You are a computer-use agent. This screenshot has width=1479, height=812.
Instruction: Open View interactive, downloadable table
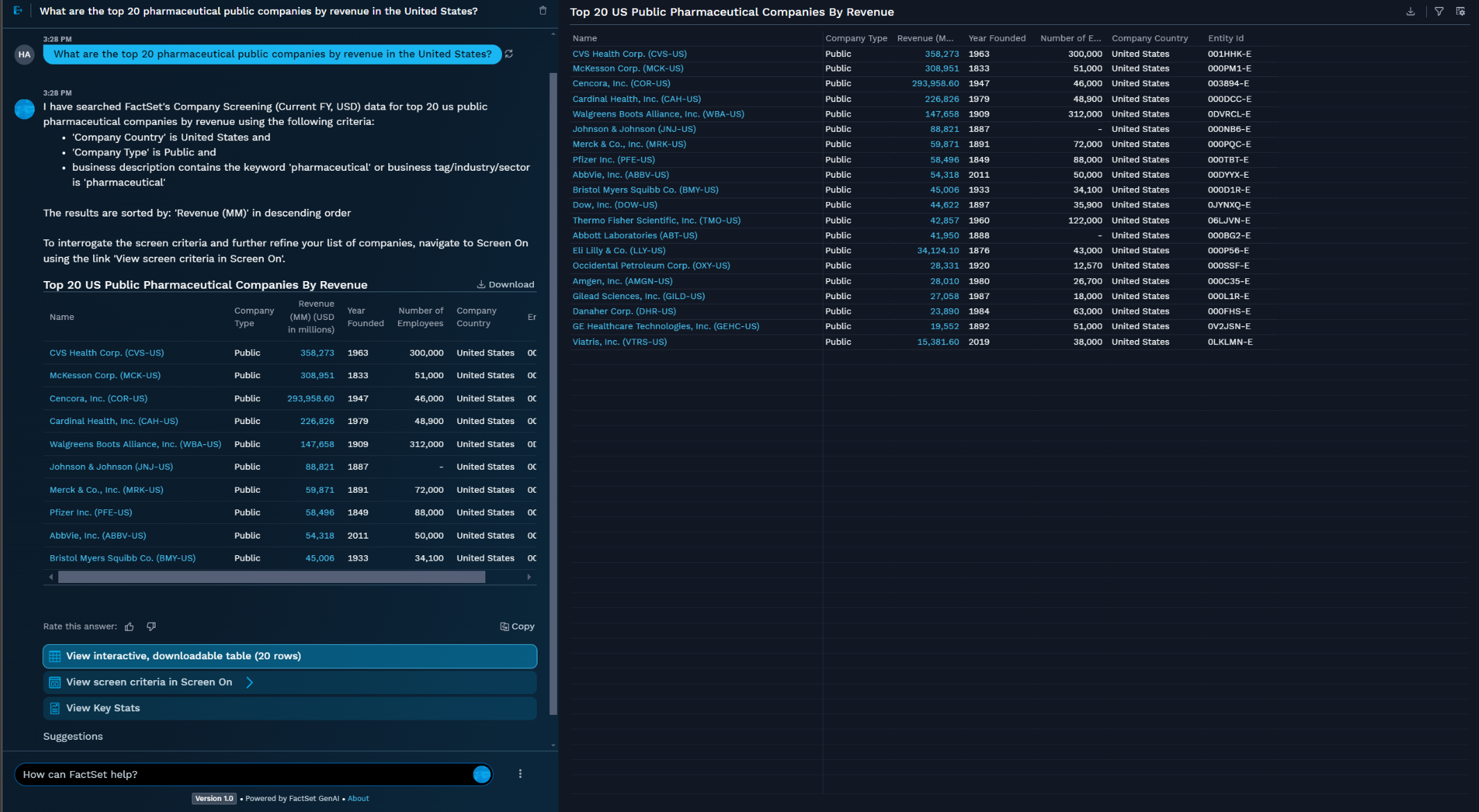pos(290,656)
